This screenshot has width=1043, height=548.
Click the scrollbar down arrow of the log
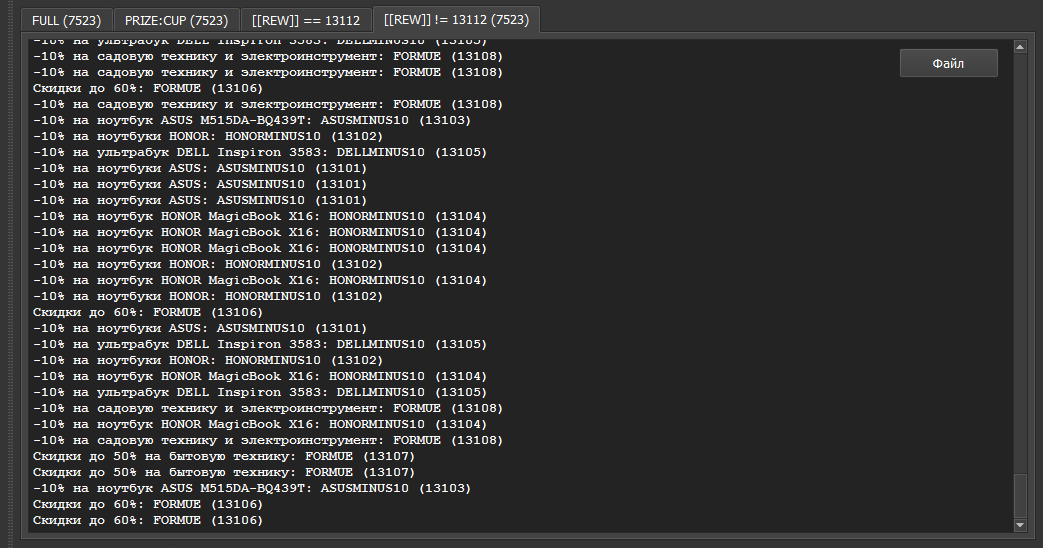[1020, 525]
